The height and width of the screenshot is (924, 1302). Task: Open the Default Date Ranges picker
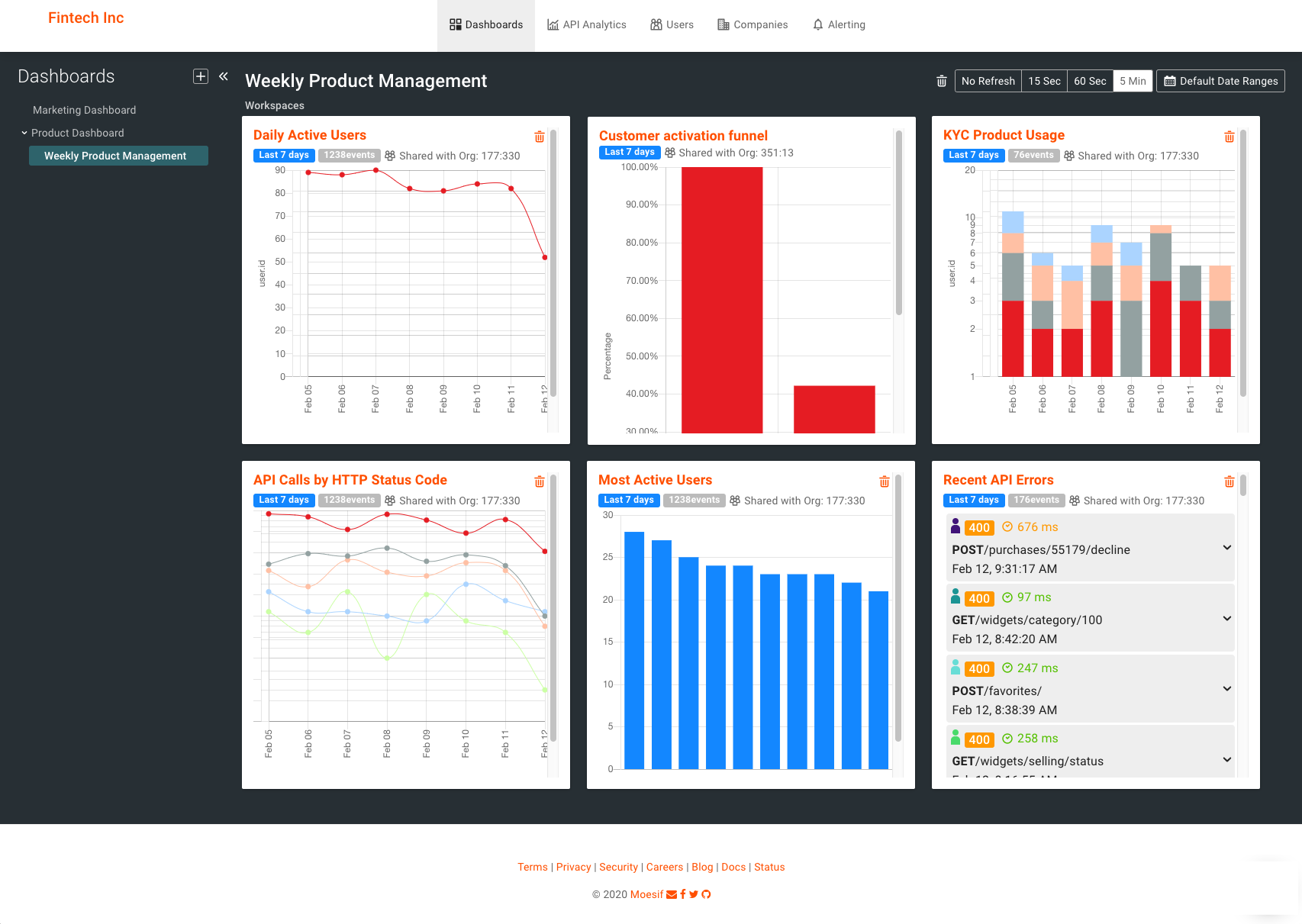(1220, 81)
